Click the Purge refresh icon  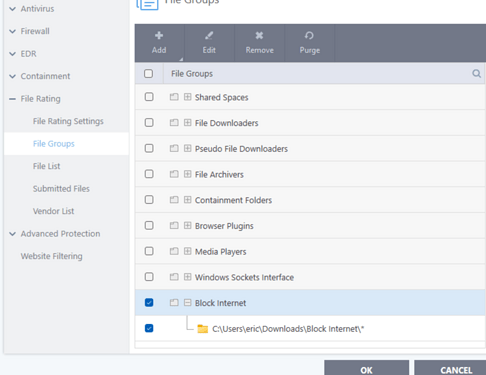click(x=309, y=35)
